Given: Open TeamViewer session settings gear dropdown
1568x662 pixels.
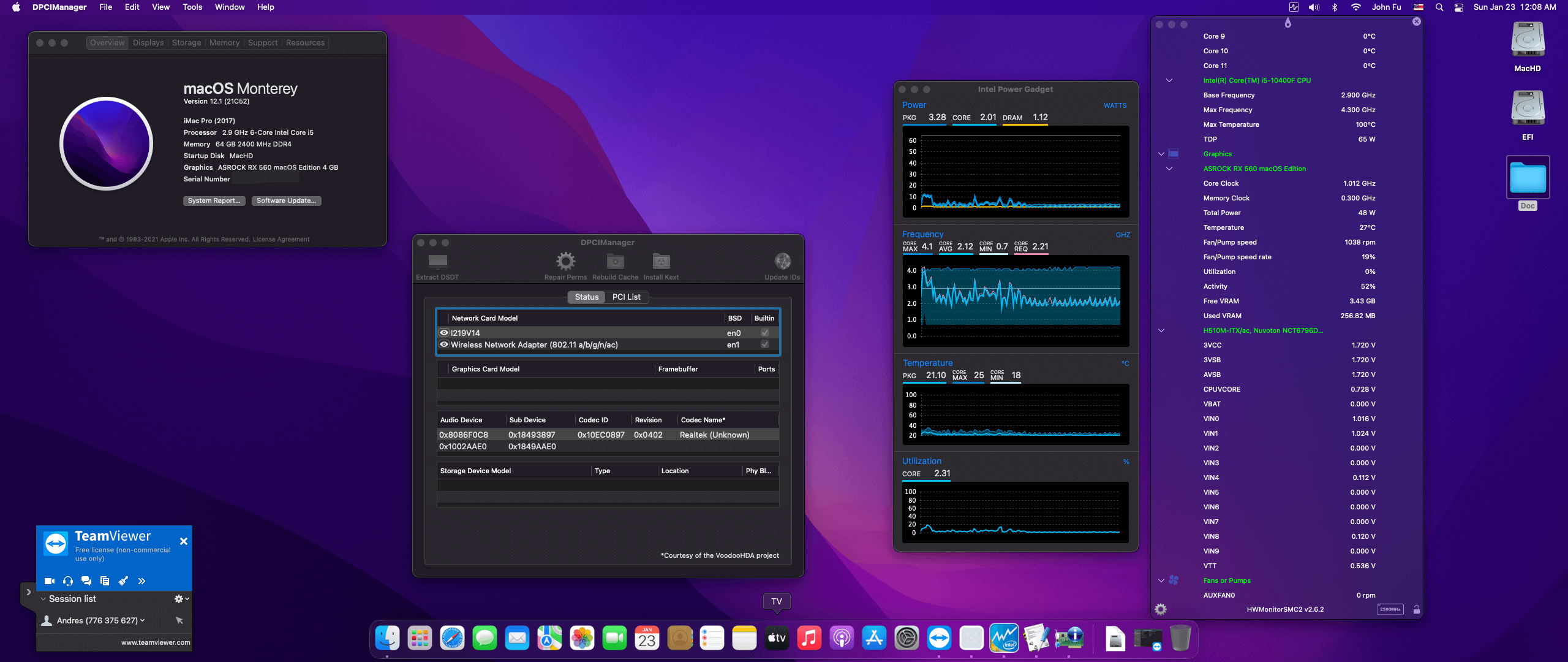Looking at the screenshot, I should pyautogui.click(x=181, y=599).
